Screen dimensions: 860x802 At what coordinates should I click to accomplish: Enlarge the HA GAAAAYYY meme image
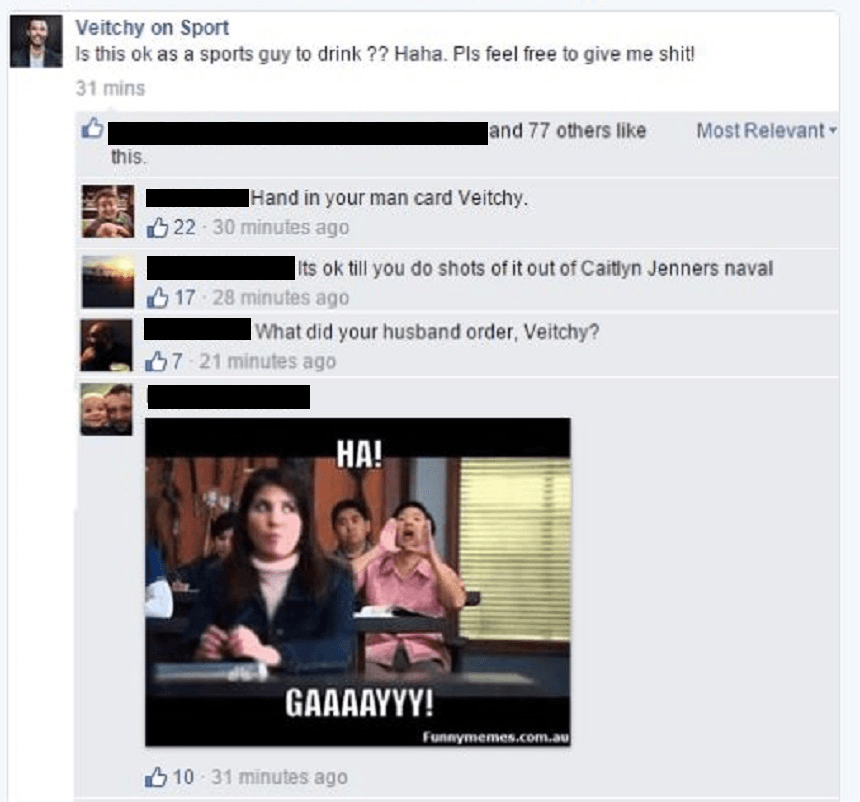pos(358,582)
